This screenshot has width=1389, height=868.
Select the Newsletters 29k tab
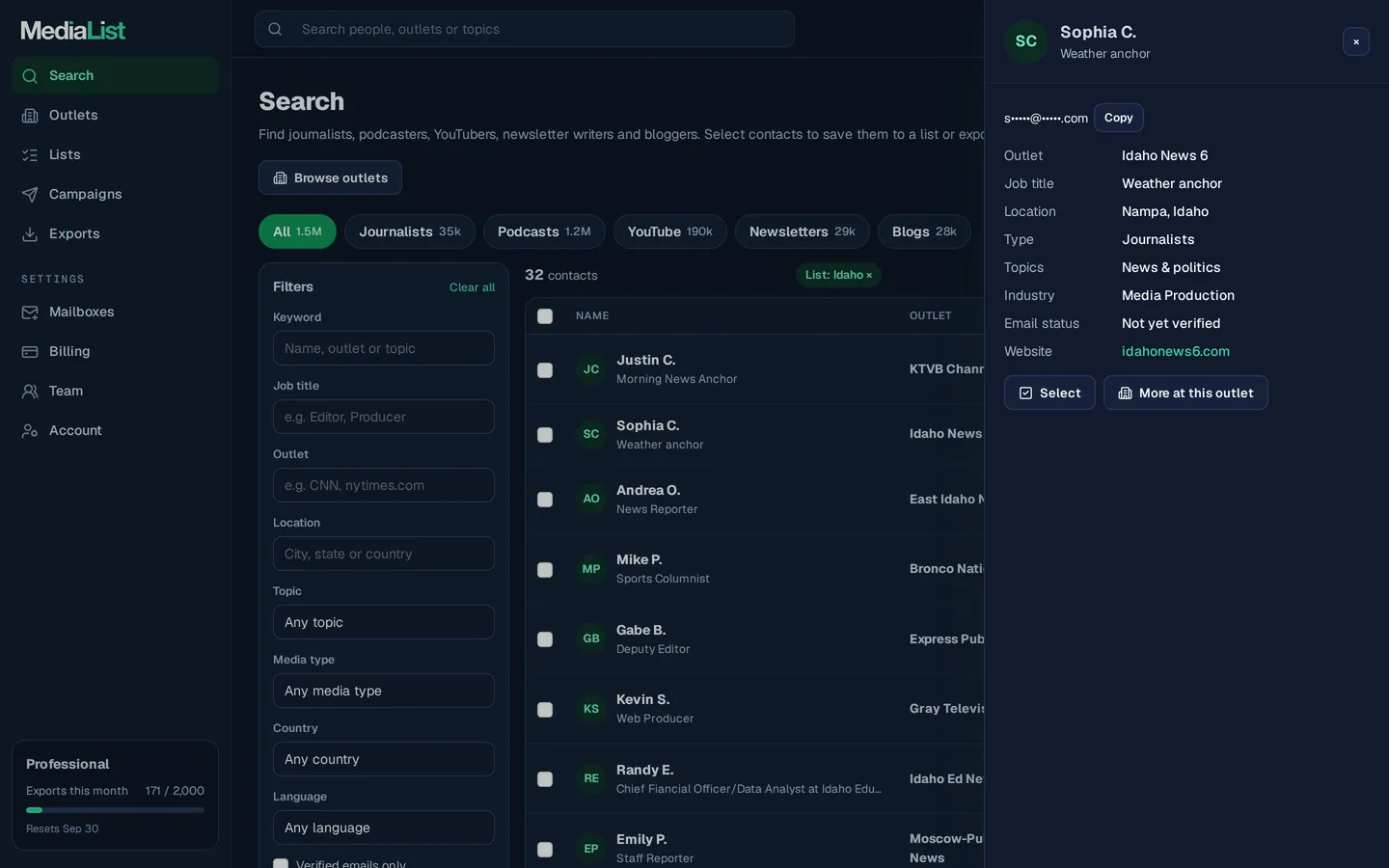click(x=803, y=231)
